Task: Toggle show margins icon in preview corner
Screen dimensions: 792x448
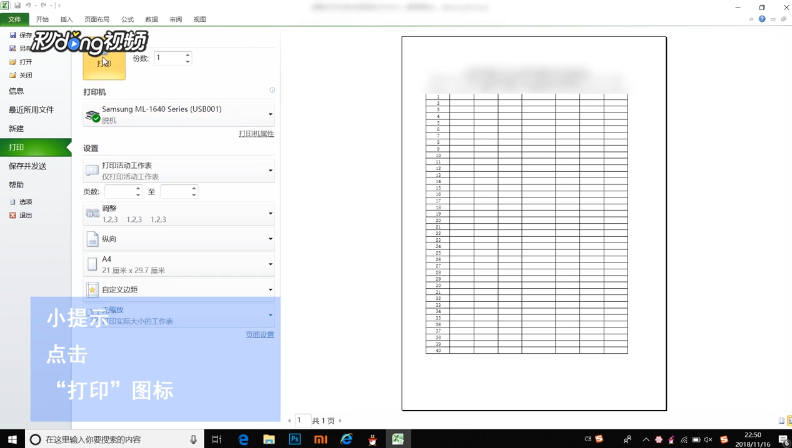Action: click(x=781, y=420)
